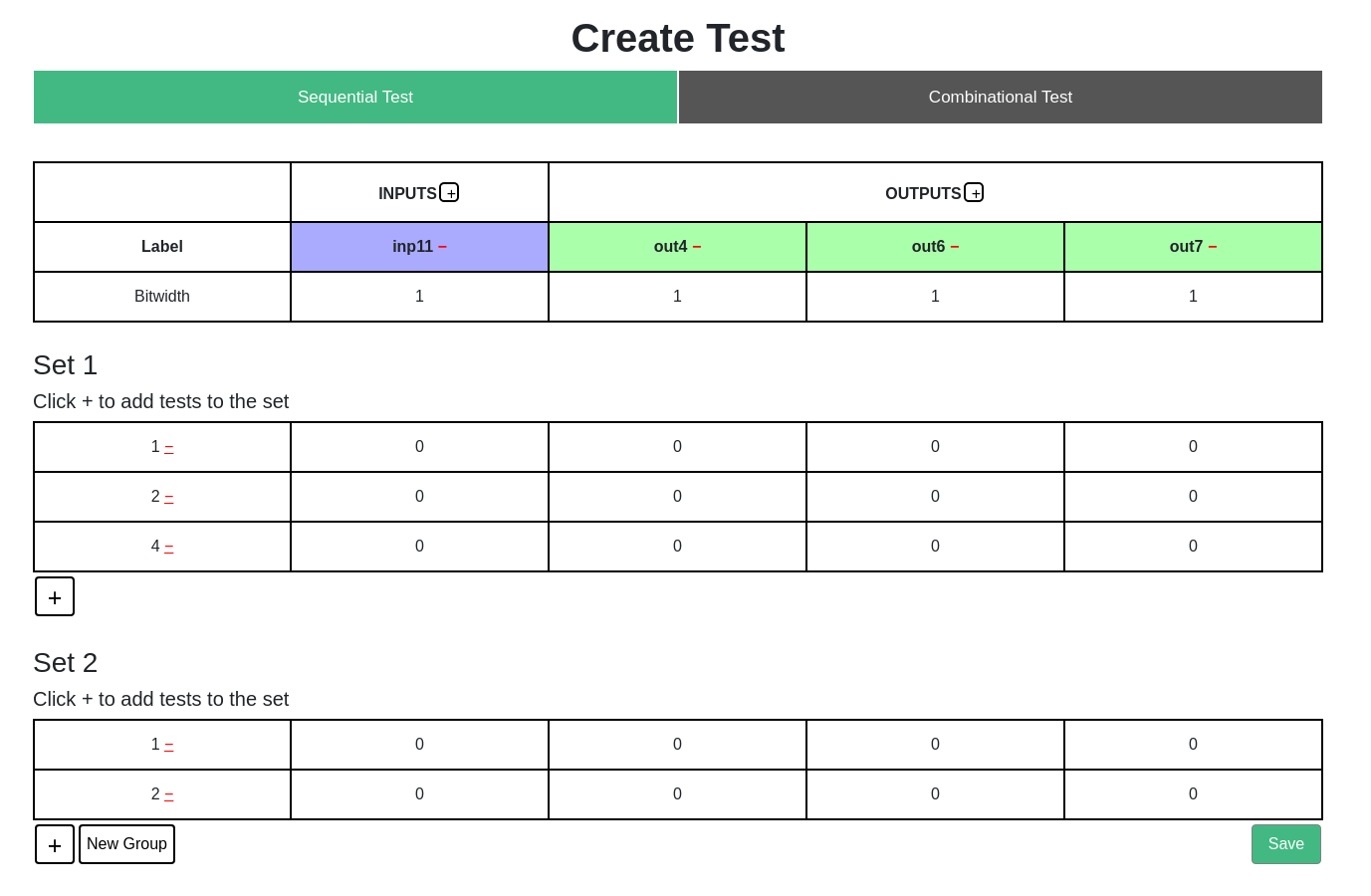Image resolution: width=1371 pixels, height=896 pixels.
Task: Edit inp11 value in Set 1 test 1
Action: tap(419, 446)
